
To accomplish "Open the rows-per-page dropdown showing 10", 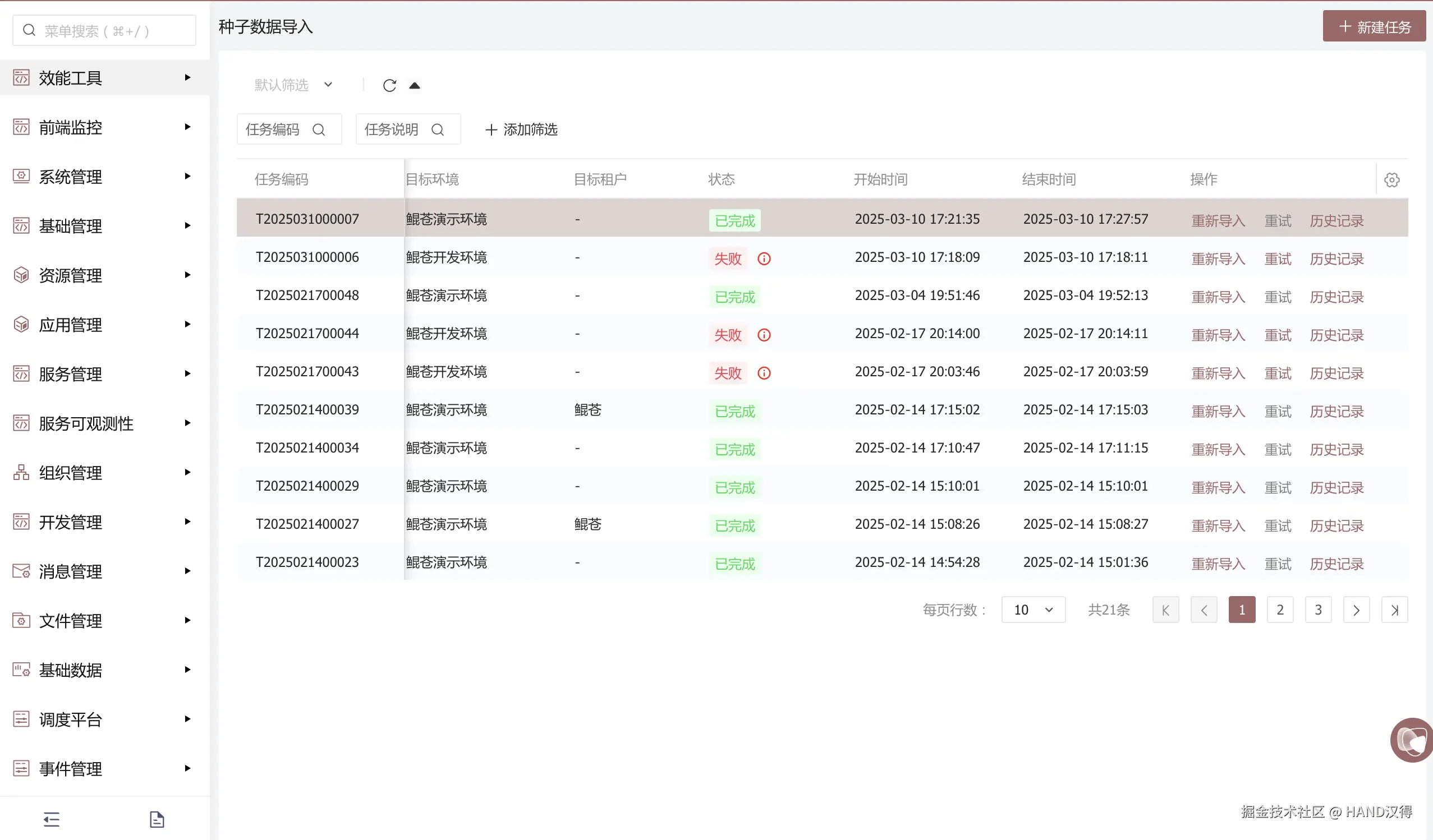I will 1033,610.
